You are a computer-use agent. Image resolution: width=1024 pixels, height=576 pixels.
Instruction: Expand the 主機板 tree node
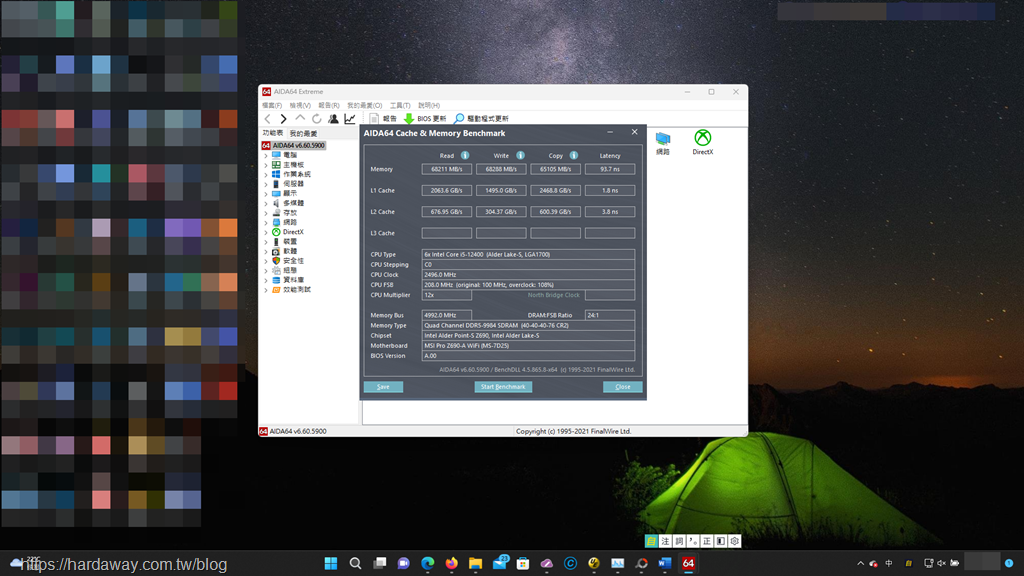(x=266, y=165)
